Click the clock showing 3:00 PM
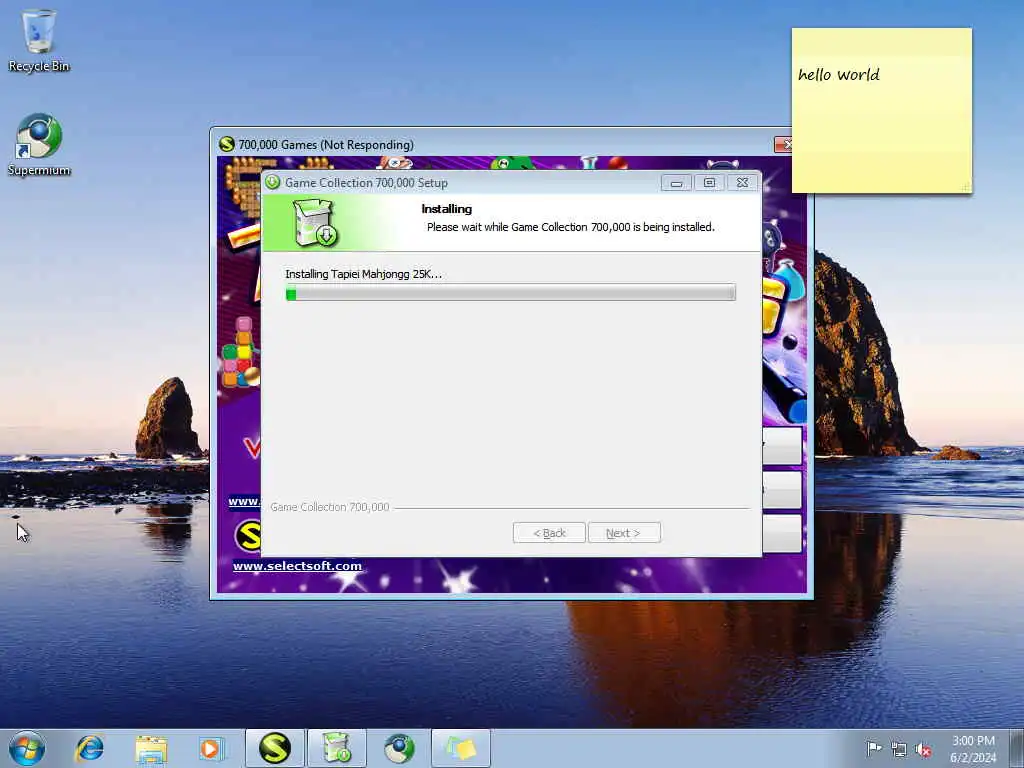The height and width of the screenshot is (768, 1024). coord(973,749)
